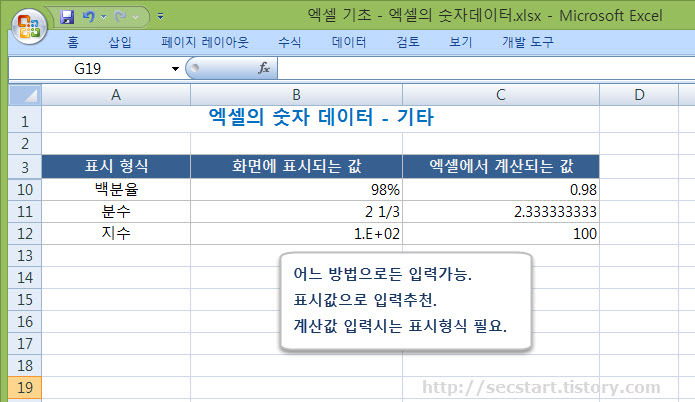
Task: Select the cell showing 100
Action: (501, 234)
